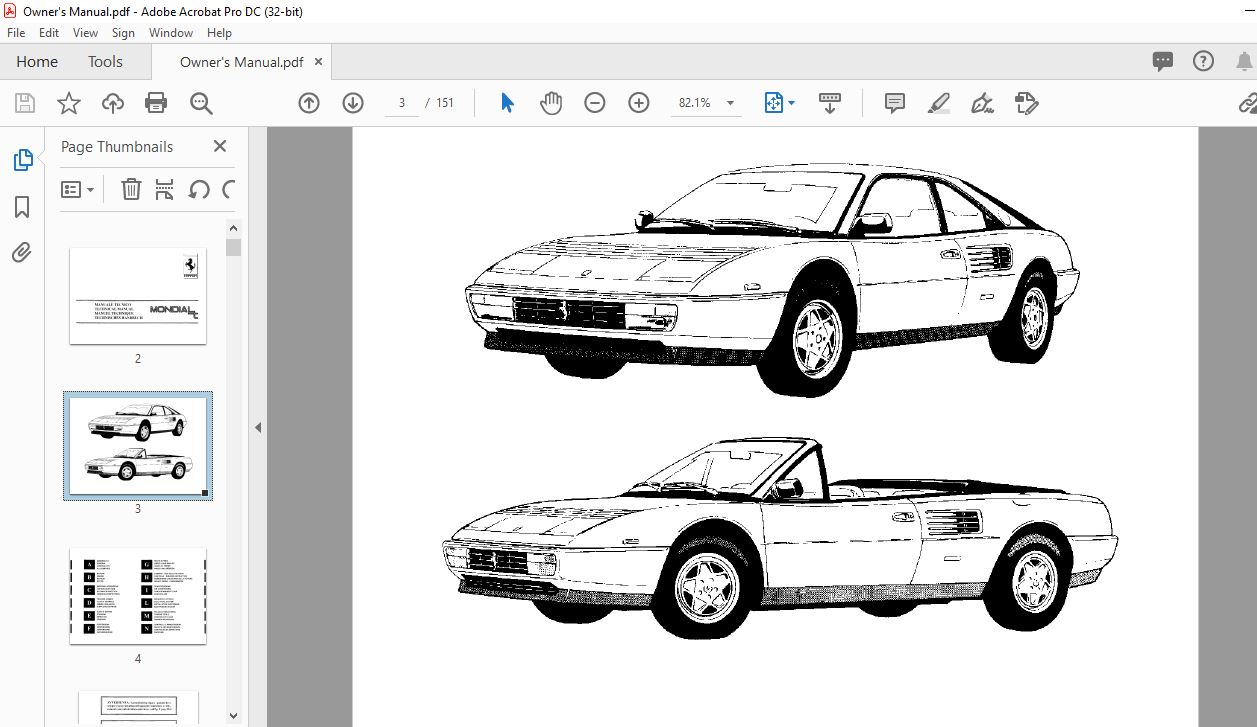Viewport: 1257px width, 727px height.
Task: Open fit page options dropdown arrow
Action: tap(791, 103)
